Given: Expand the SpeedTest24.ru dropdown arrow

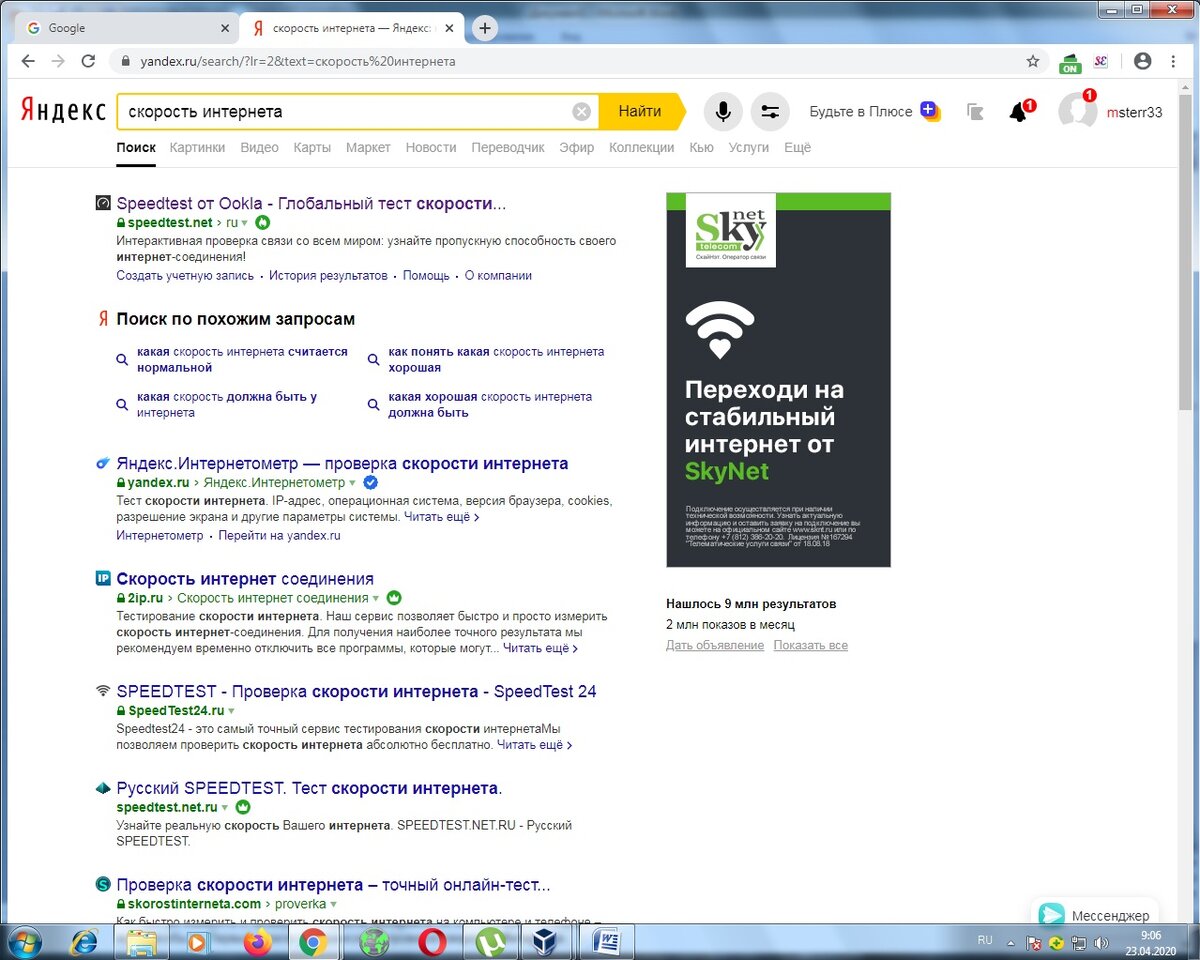Looking at the screenshot, I should click(x=231, y=711).
